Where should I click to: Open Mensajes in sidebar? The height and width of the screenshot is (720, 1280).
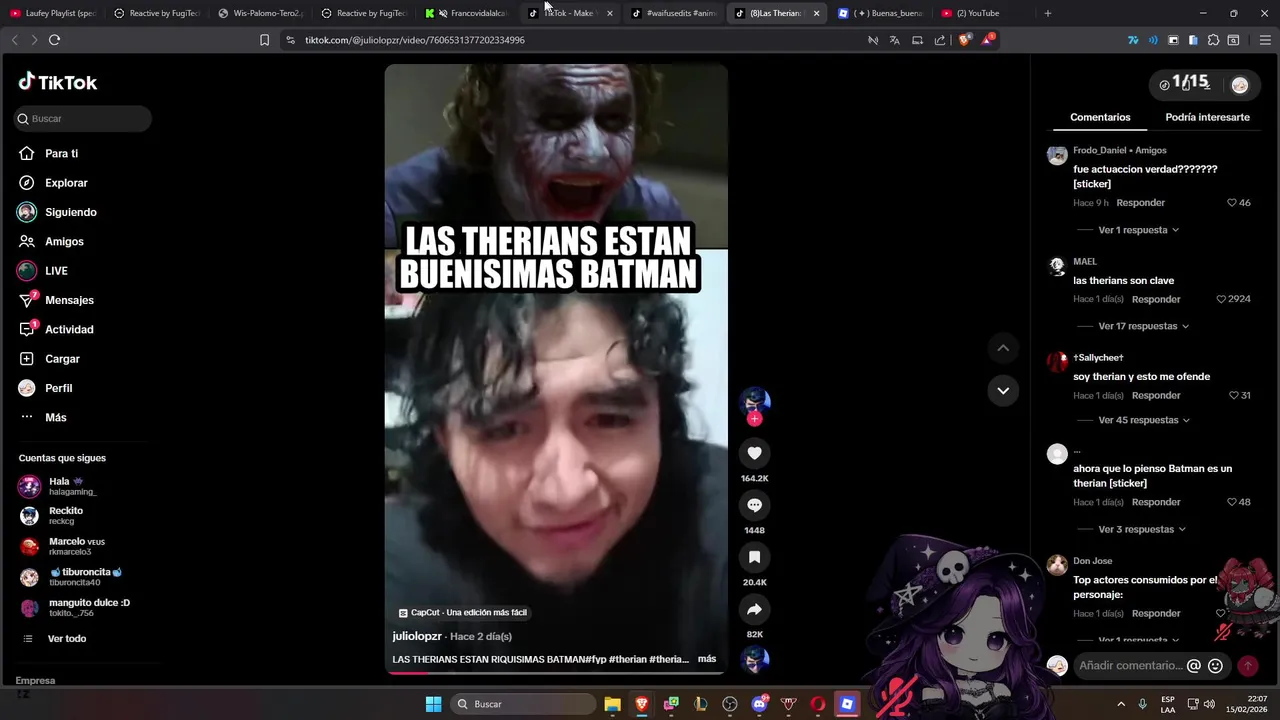(x=69, y=300)
